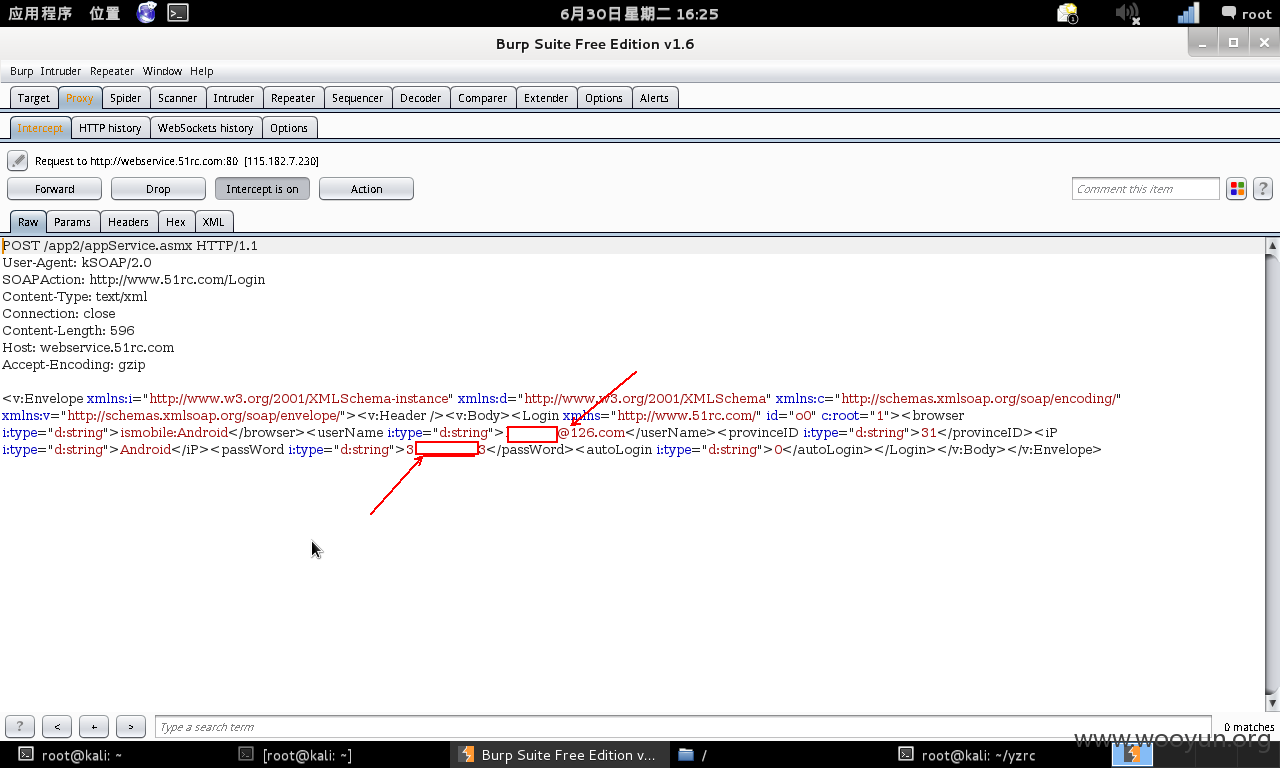The height and width of the screenshot is (768, 1280).
Task: Switch to the Decoder tab
Action: tap(421, 98)
